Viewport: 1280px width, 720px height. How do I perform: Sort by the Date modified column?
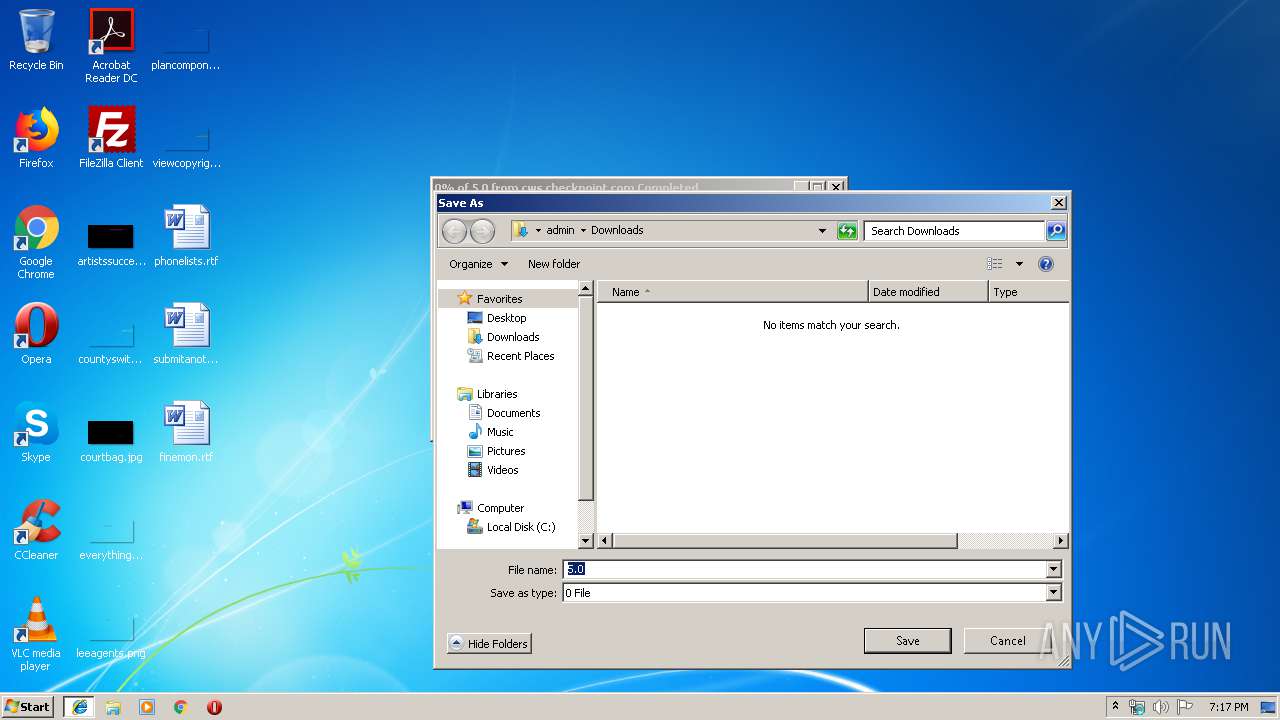coord(928,292)
